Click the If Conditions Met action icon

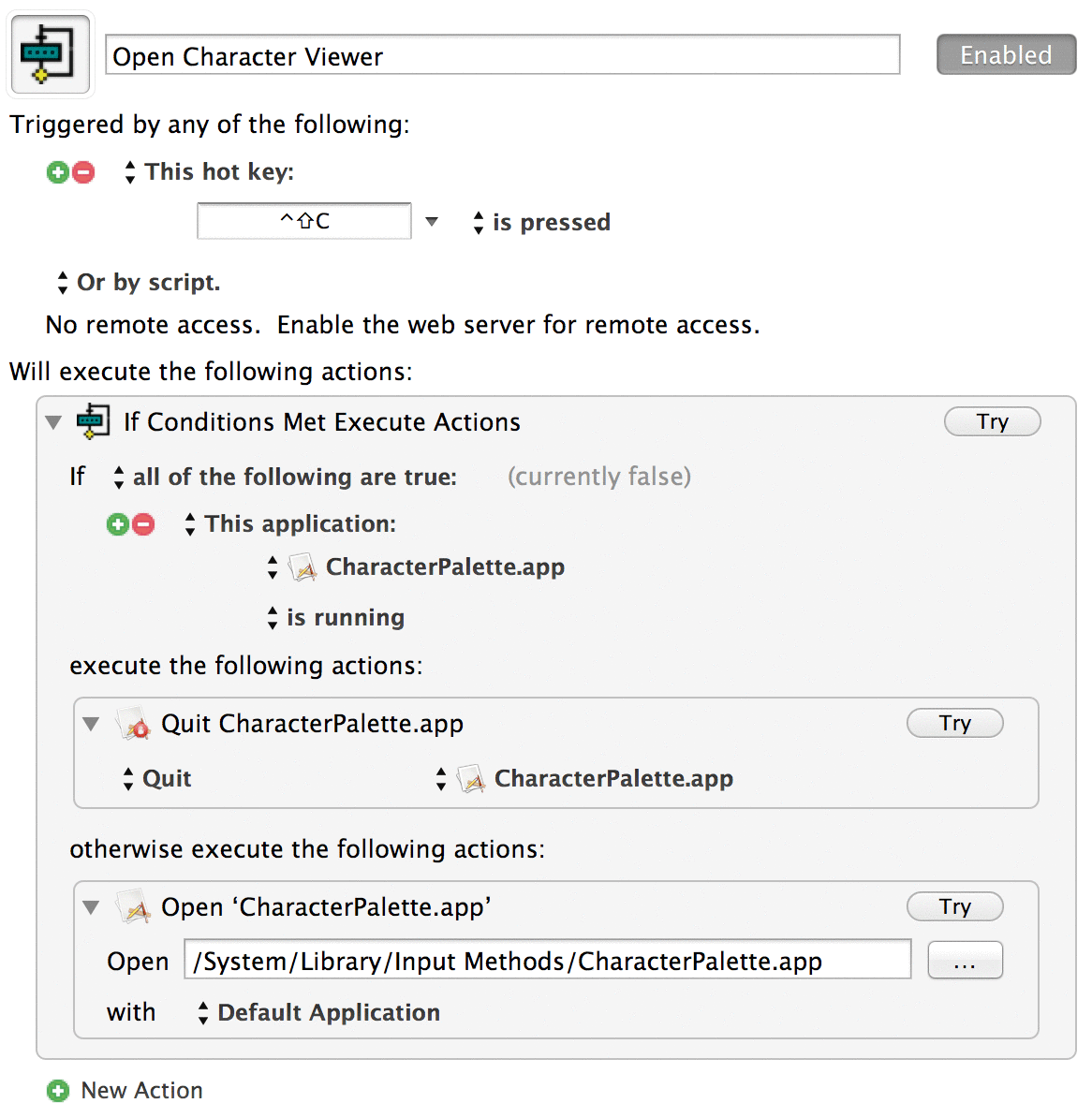[93, 421]
